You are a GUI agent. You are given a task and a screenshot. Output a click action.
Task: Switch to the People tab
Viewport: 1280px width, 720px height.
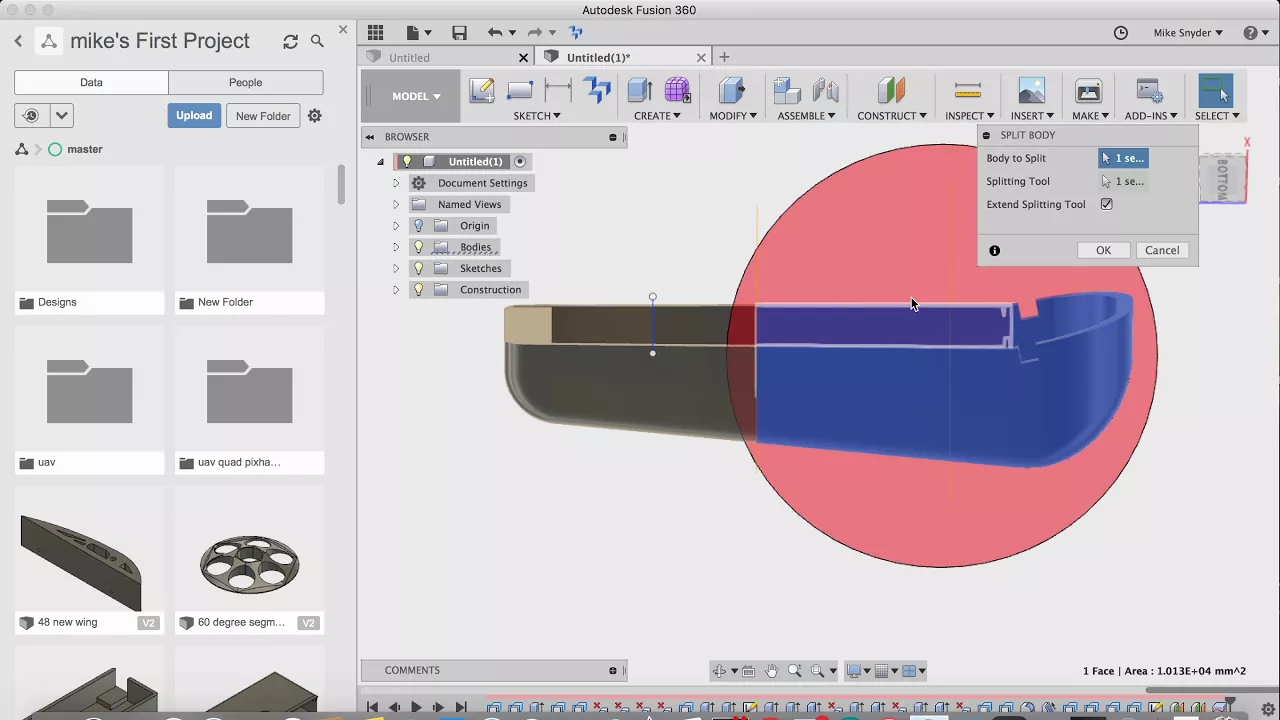click(246, 83)
